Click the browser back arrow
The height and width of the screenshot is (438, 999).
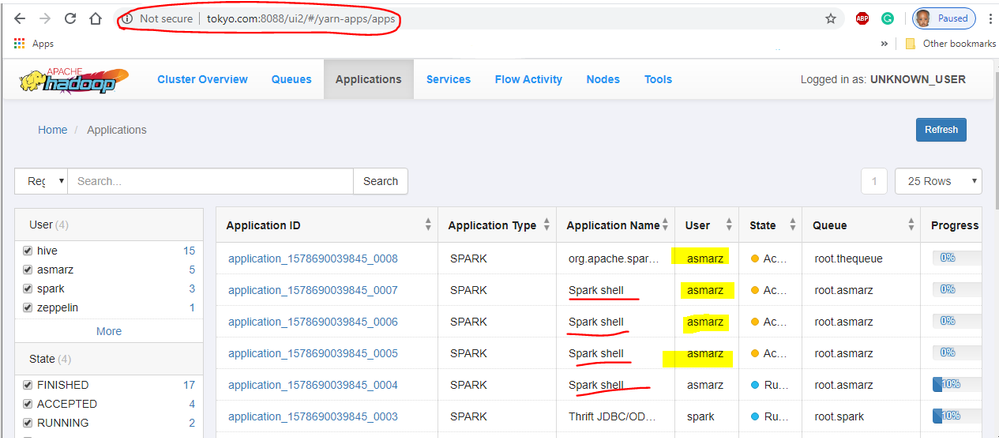(18, 18)
